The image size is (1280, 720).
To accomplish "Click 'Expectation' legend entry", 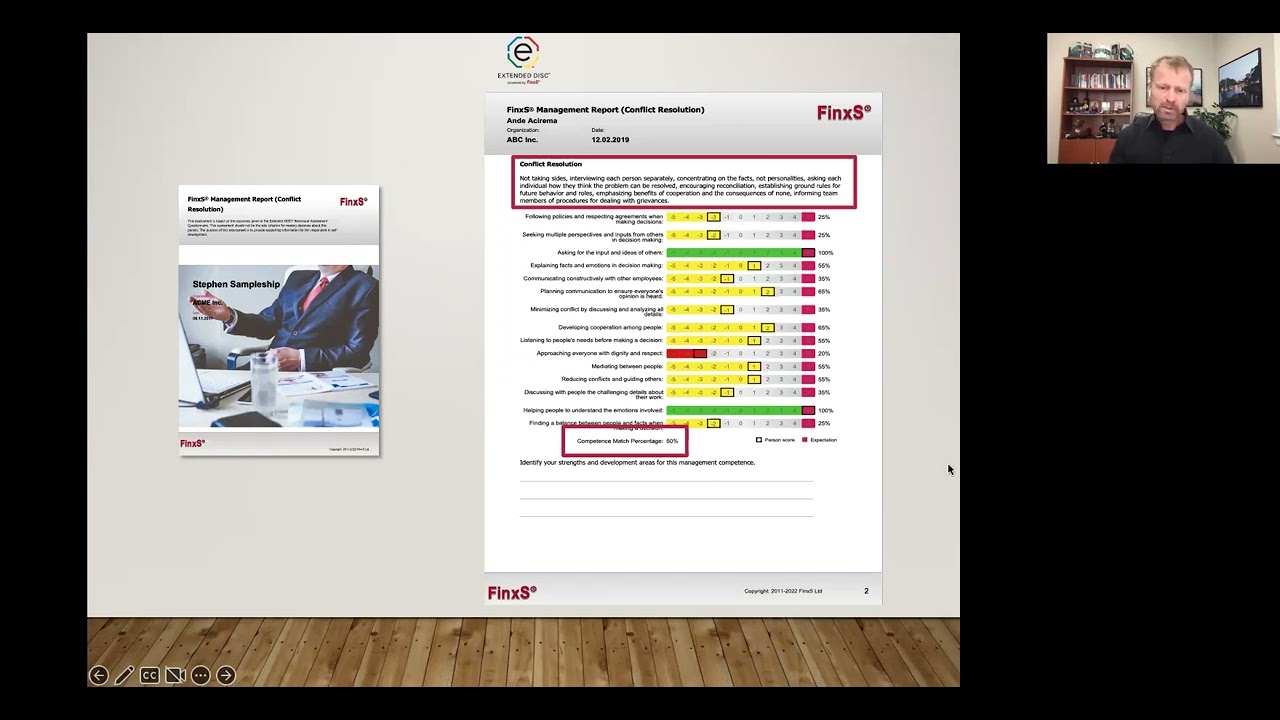I will click(x=820, y=440).
